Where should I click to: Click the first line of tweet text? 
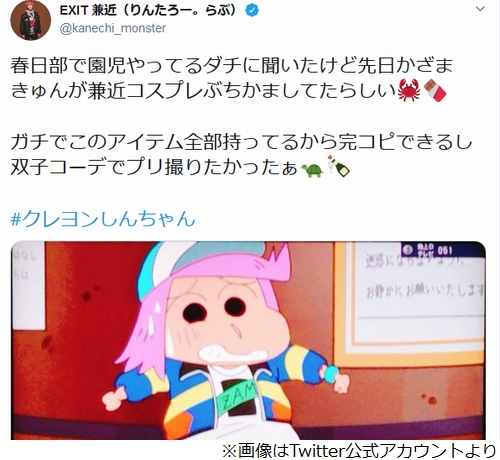[232, 66]
